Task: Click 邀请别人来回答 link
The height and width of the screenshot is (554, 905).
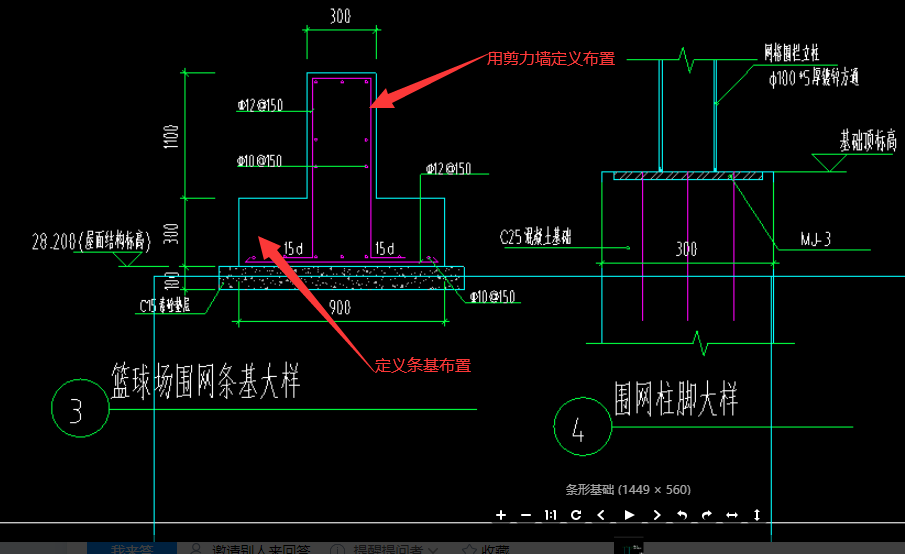Action: [250, 549]
